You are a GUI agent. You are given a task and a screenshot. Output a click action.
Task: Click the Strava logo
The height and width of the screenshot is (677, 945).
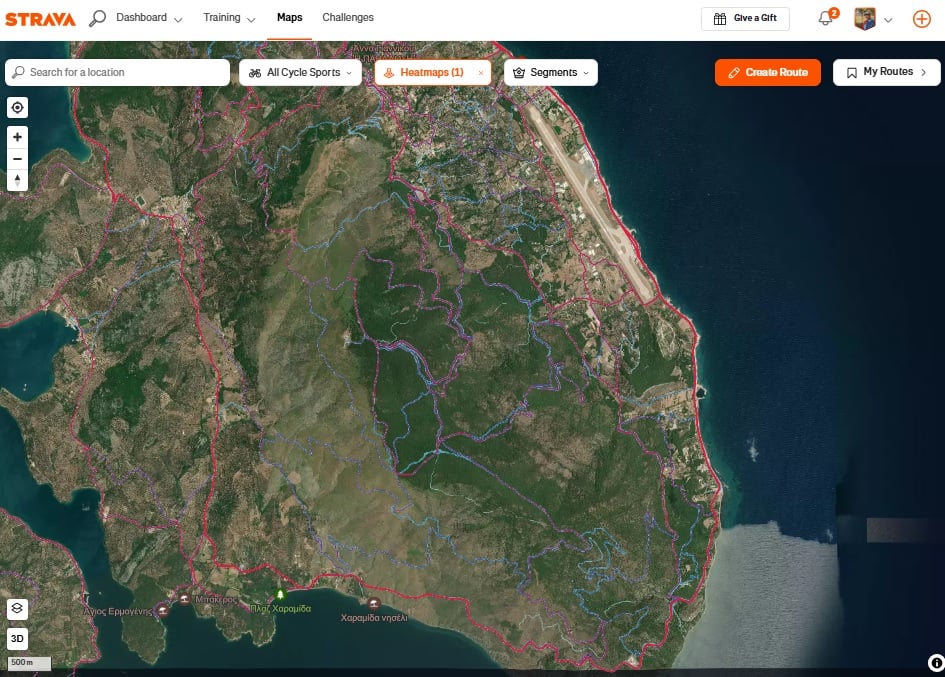[40, 18]
